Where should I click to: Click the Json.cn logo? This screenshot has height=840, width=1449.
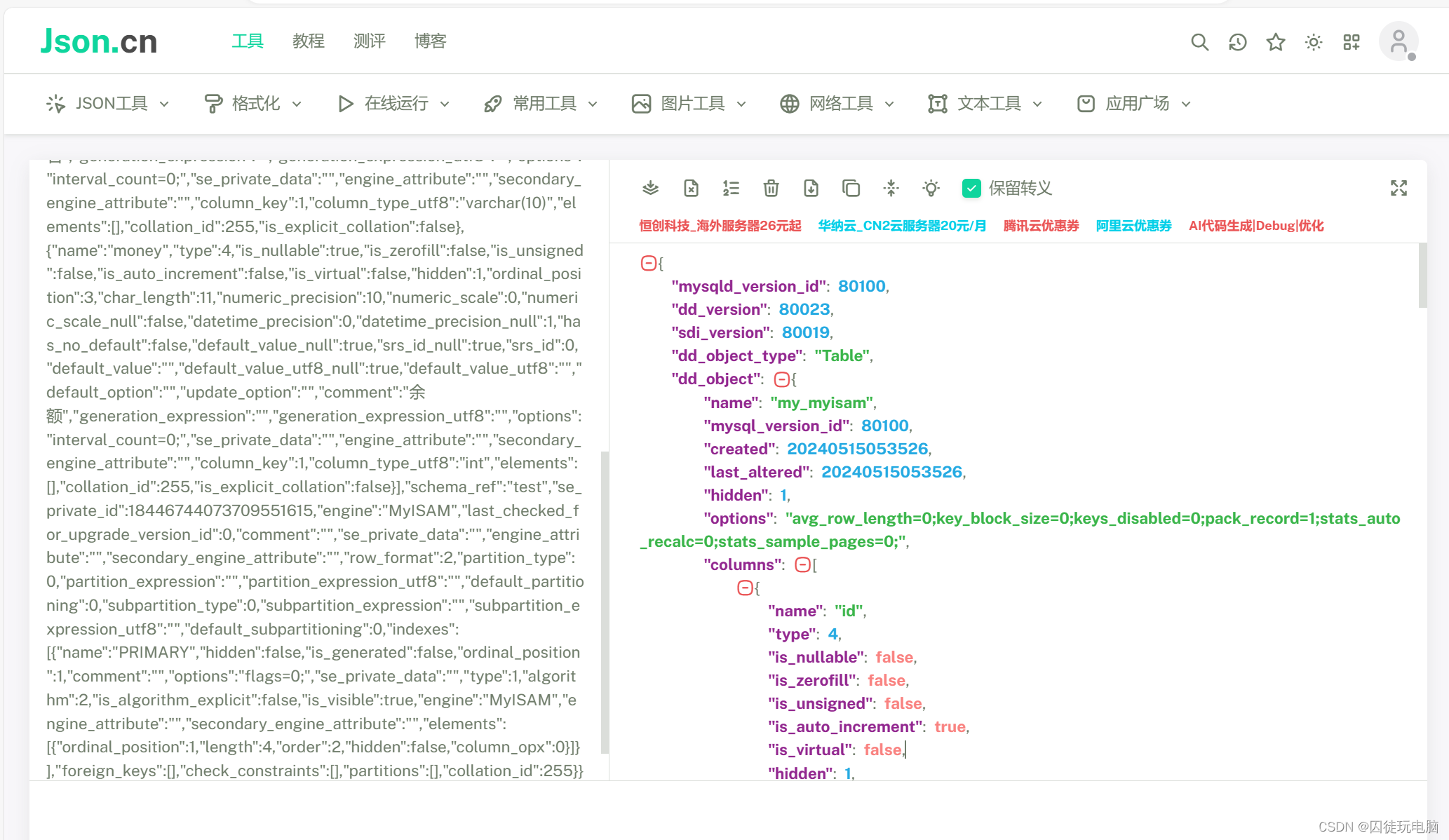[x=99, y=41]
